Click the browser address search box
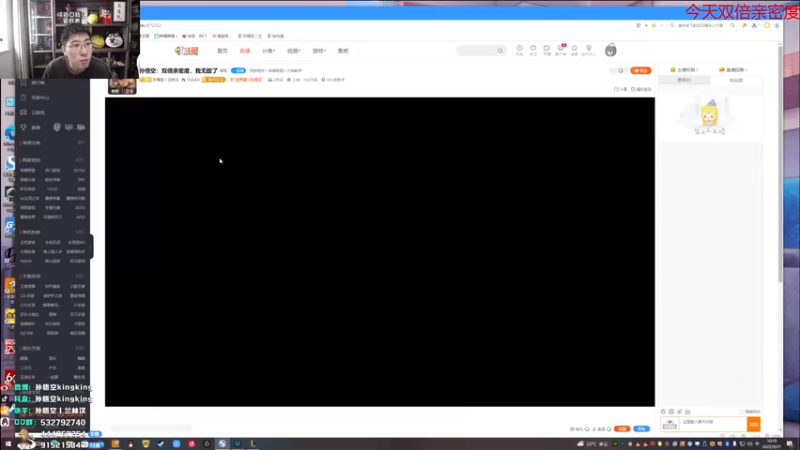 click(x=703, y=25)
